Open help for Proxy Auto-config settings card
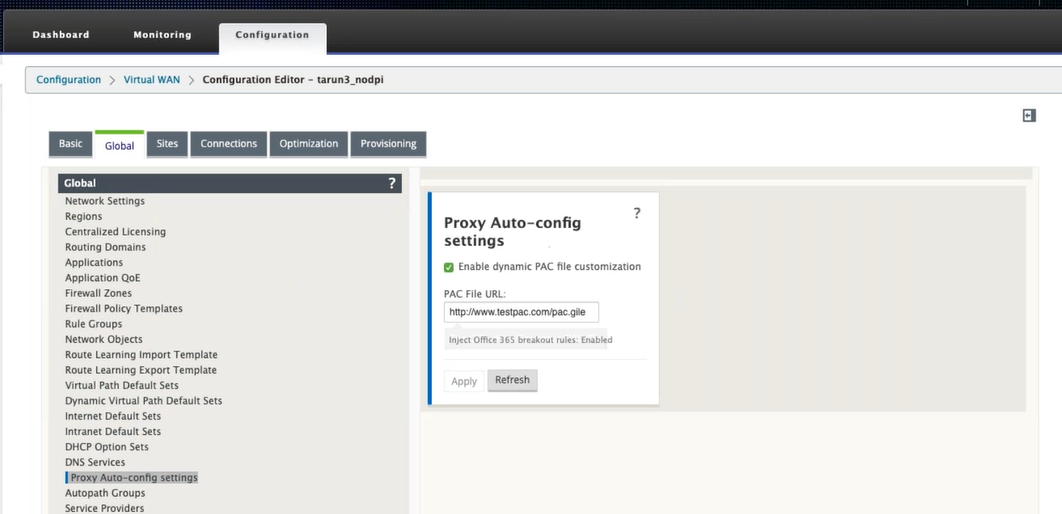1062x514 pixels. (637, 213)
